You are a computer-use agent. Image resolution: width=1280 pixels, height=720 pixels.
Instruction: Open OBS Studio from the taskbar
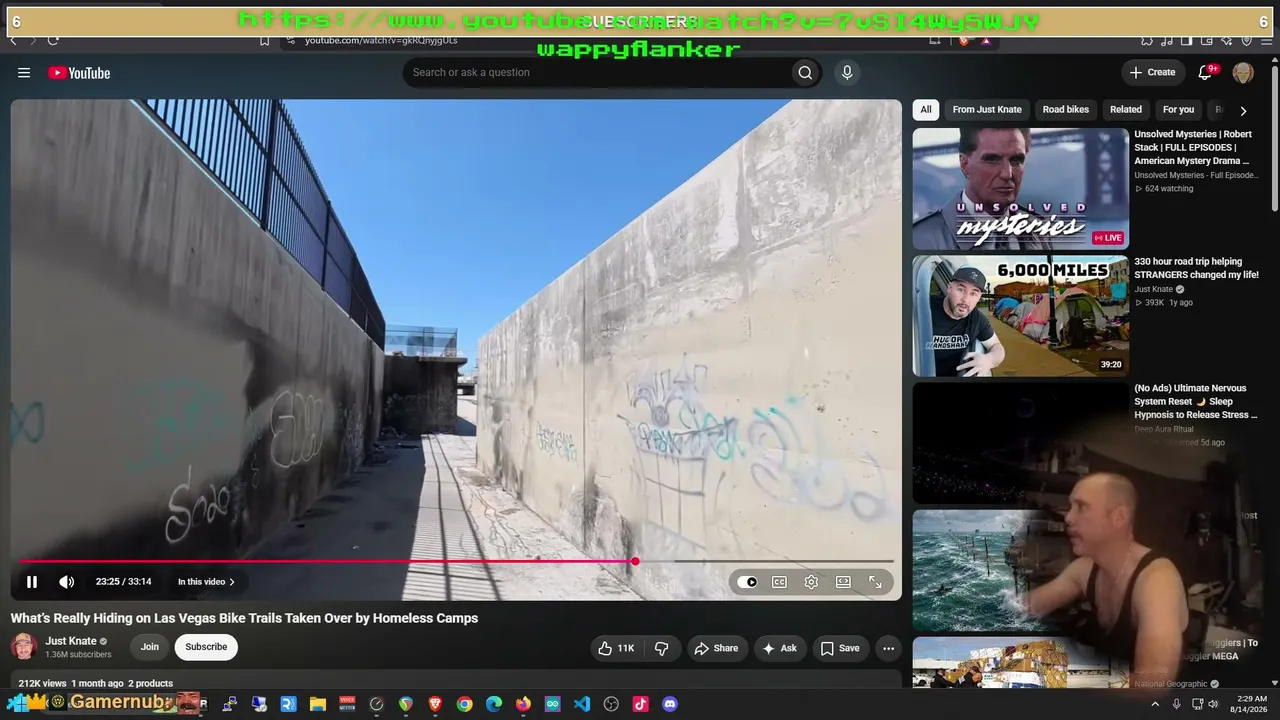click(611, 704)
